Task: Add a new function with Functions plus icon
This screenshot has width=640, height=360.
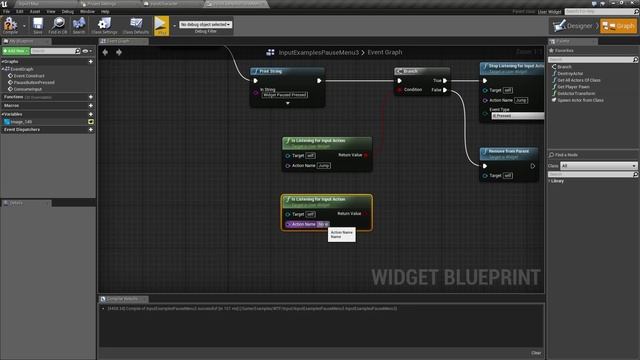Action: click(91, 97)
